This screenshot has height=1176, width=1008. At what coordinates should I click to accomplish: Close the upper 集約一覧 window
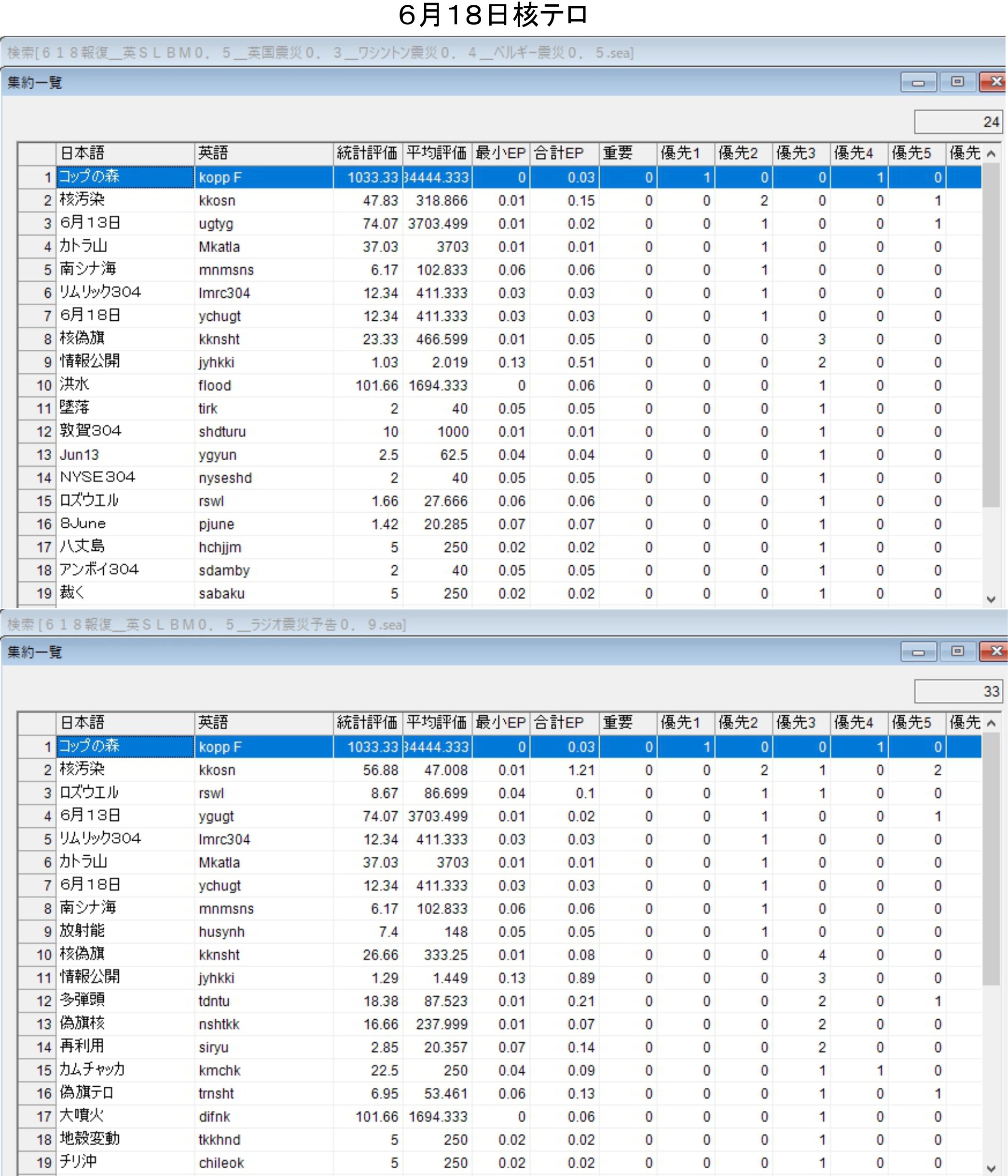point(993,82)
